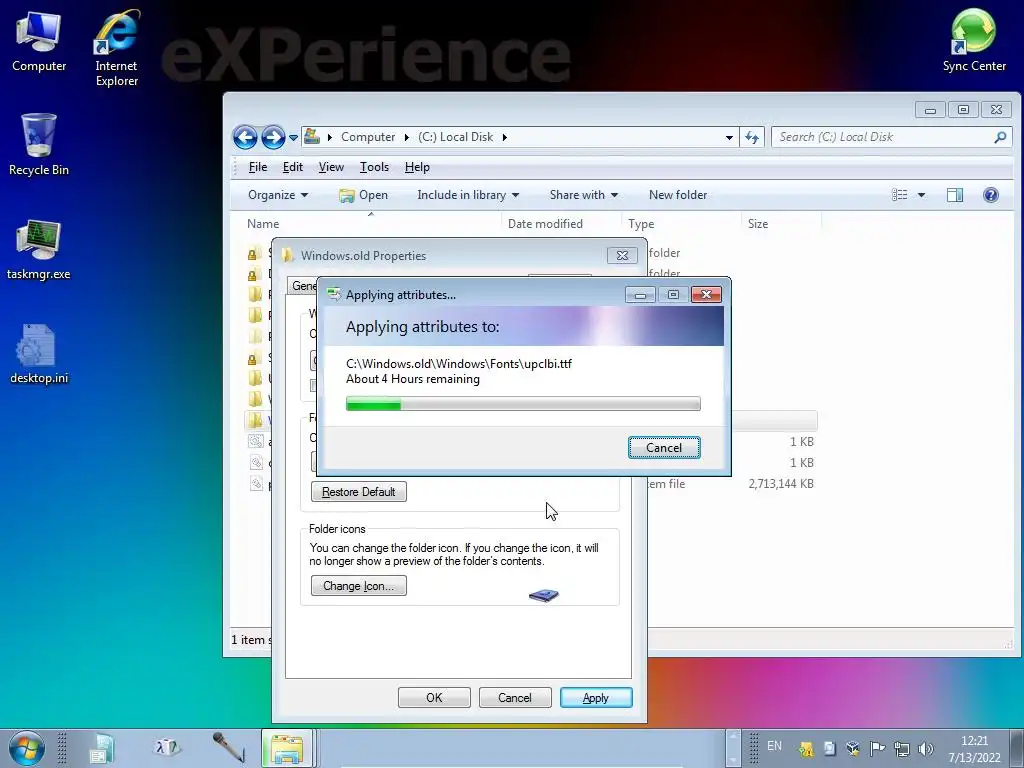This screenshot has width=1024, height=768.
Task: Open the Edit menu
Action: [x=293, y=167]
